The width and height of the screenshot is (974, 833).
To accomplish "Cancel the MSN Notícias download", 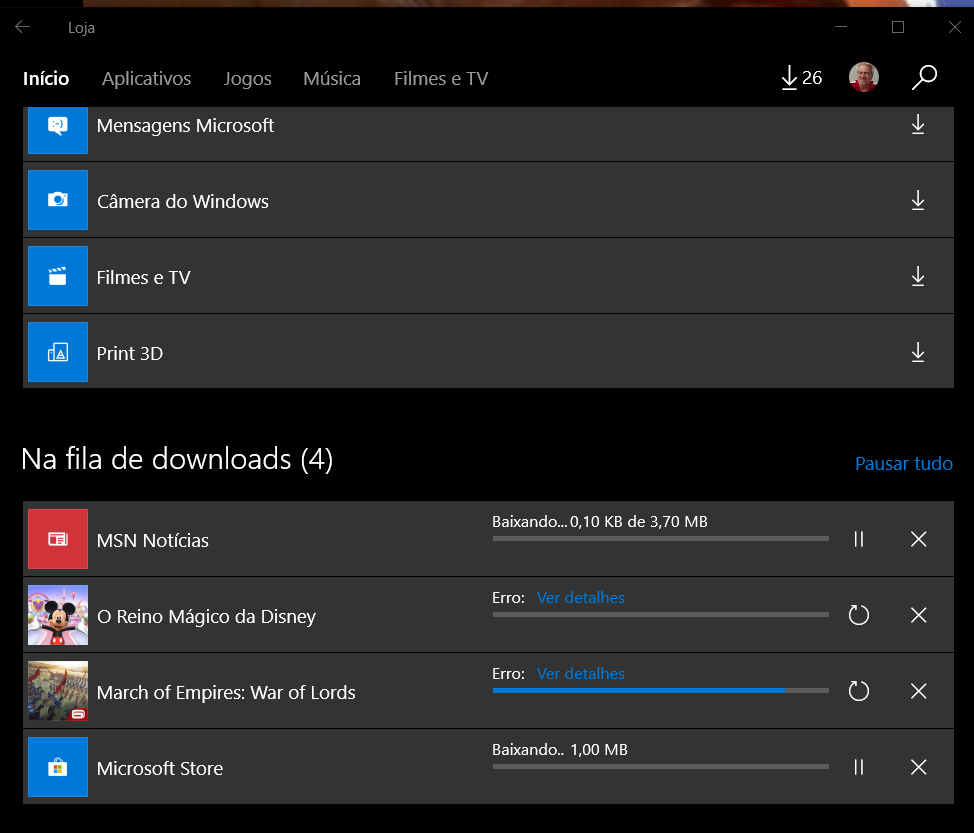I will (918, 539).
